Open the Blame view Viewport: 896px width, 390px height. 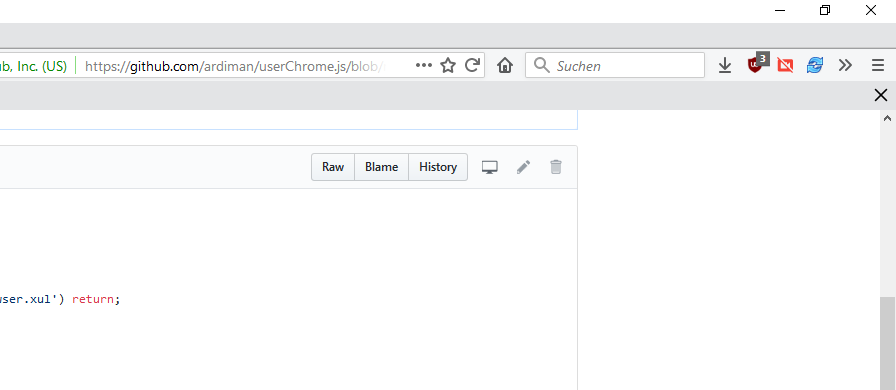[382, 167]
